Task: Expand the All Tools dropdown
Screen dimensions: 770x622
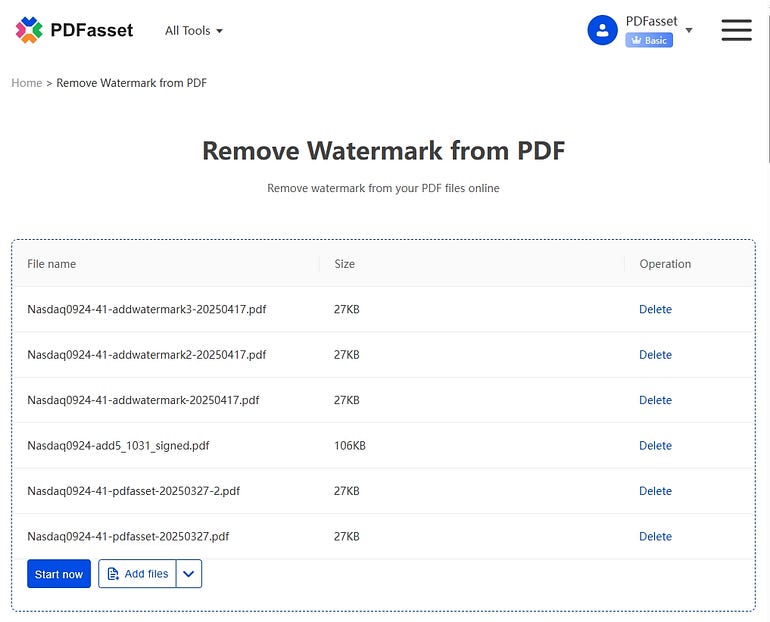Action: [x=193, y=30]
